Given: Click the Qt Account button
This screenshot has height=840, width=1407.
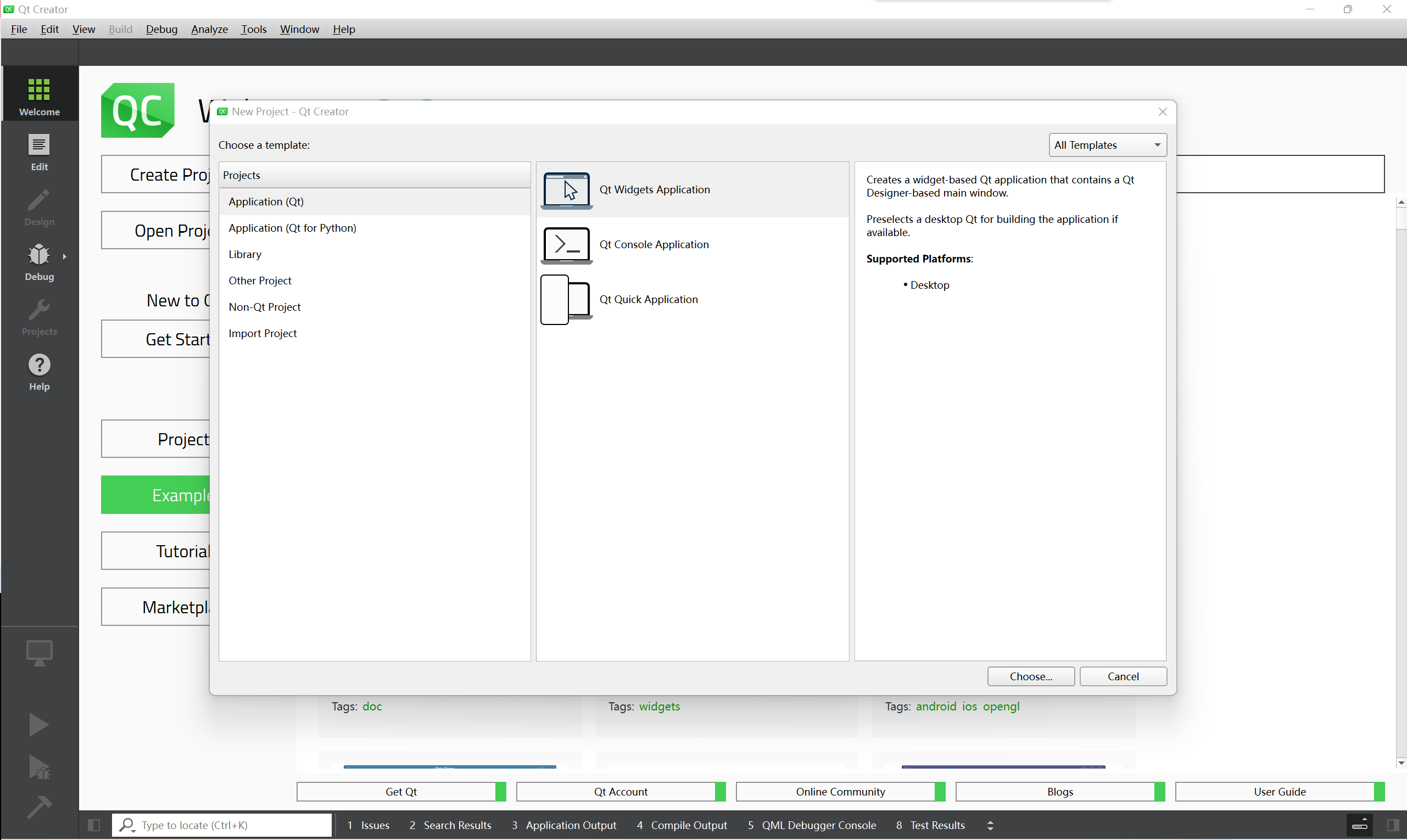Looking at the screenshot, I should [621, 792].
